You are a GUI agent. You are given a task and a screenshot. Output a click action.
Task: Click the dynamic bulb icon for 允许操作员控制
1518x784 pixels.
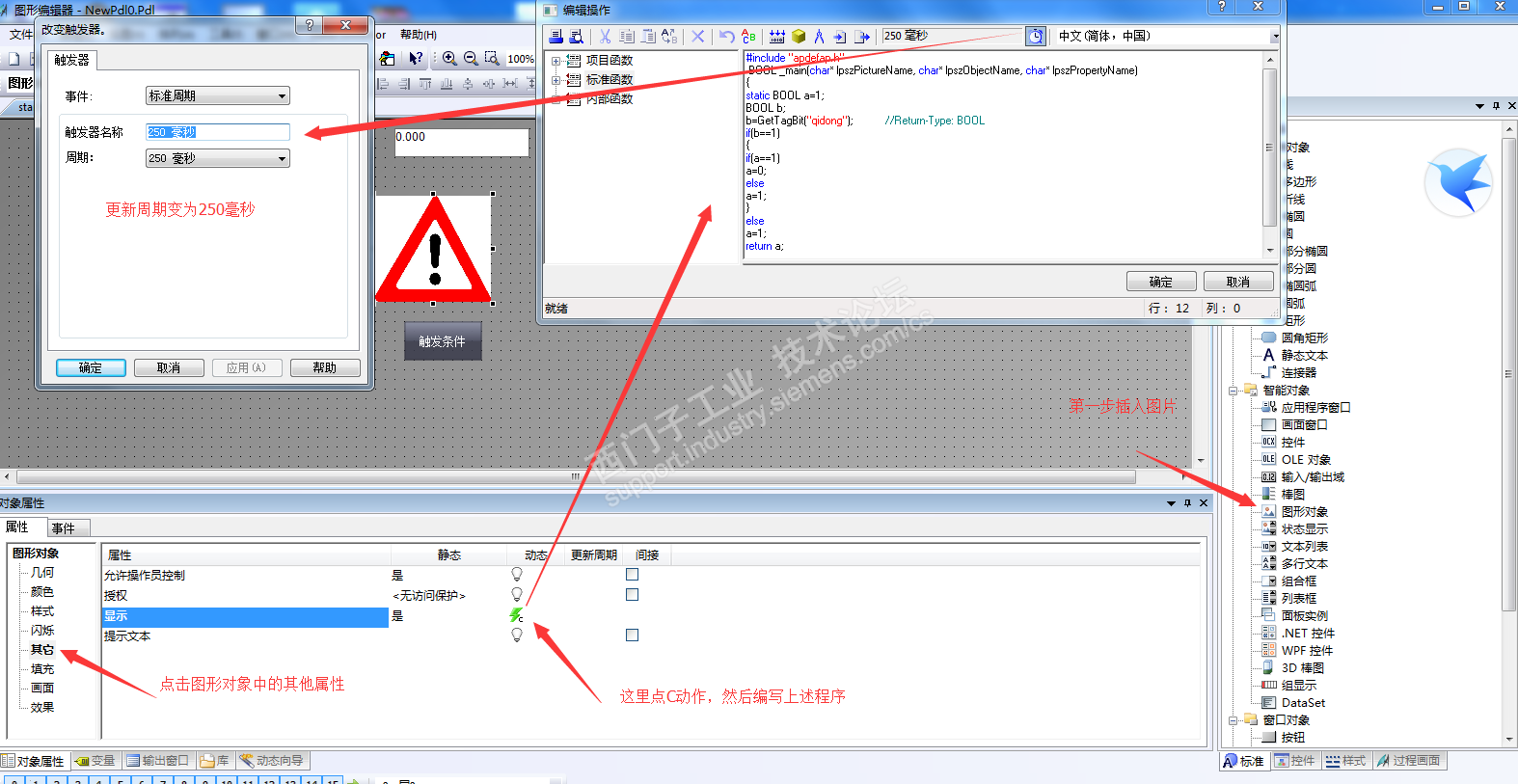point(517,575)
